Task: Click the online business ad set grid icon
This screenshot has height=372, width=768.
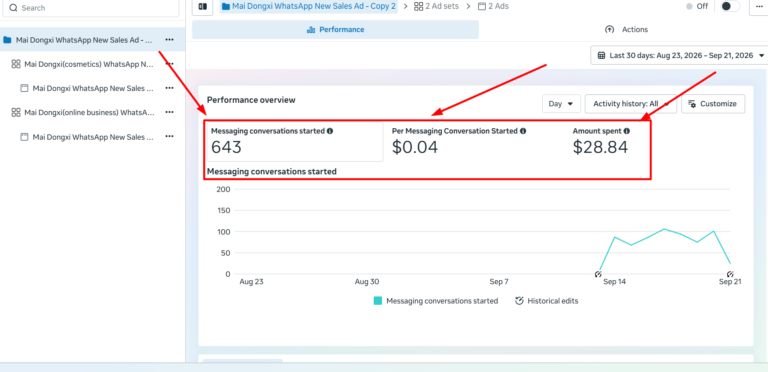Action: pos(16,113)
